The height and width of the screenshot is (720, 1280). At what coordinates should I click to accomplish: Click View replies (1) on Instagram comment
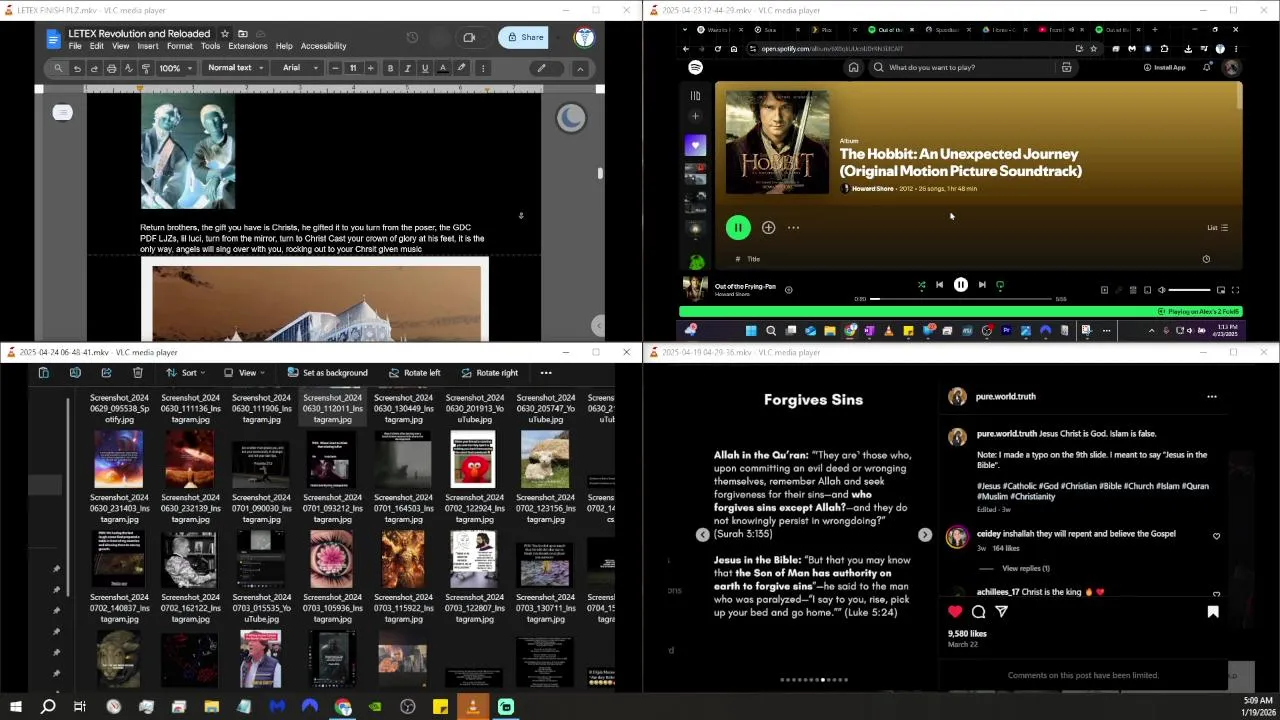[x=1025, y=568]
